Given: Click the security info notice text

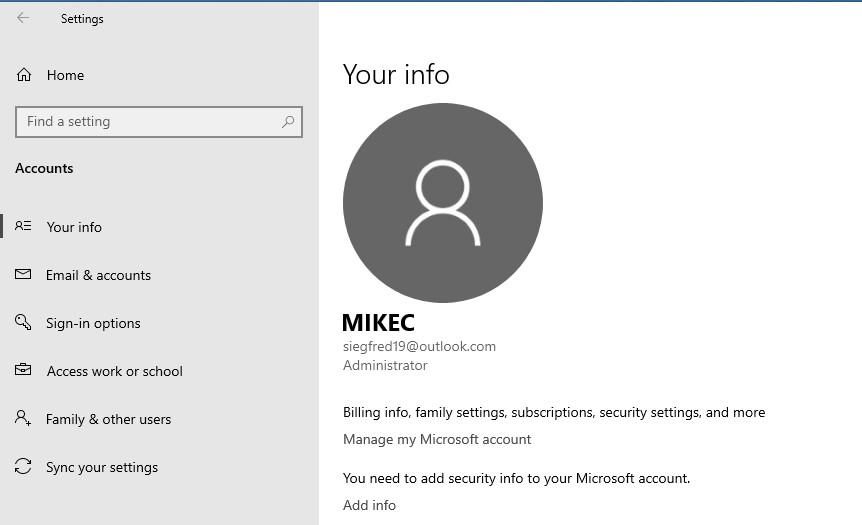Looking at the screenshot, I should click(516, 478).
